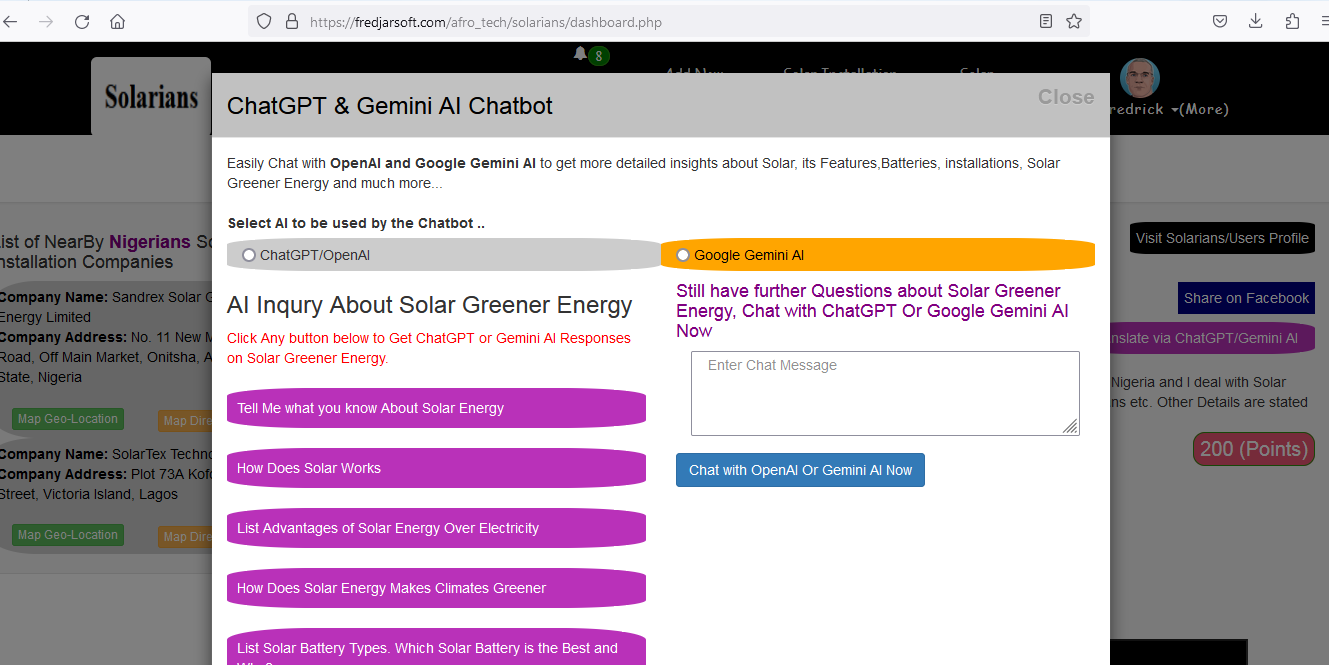The image size is (1329, 665).
Task: Close the AI Chatbot dialog
Action: [x=1066, y=97]
